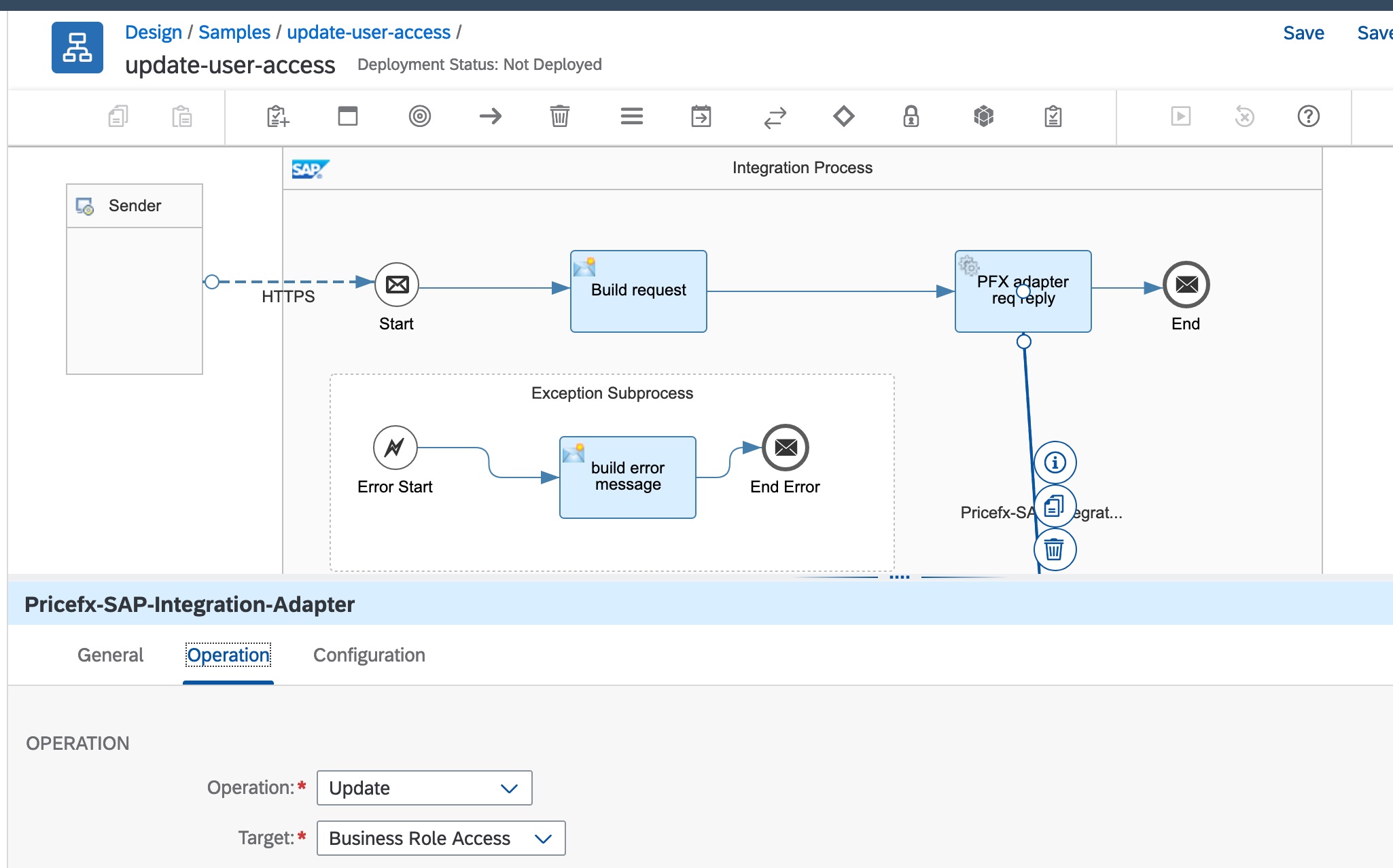Click the event target circle icon
Viewport: 1393px width, 868px height.
(x=419, y=116)
